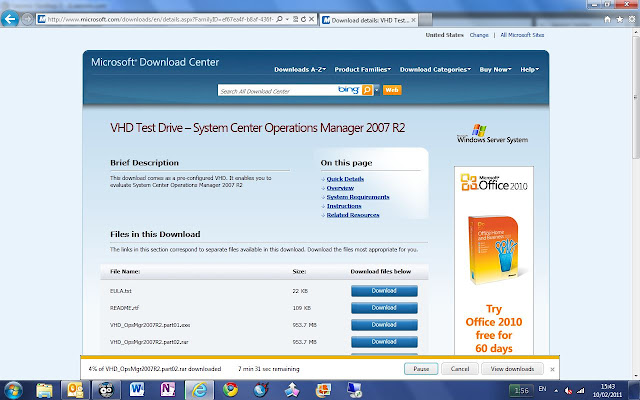The image size is (640, 400).
Task: Close the 'Download details' tab
Action: 413,20
